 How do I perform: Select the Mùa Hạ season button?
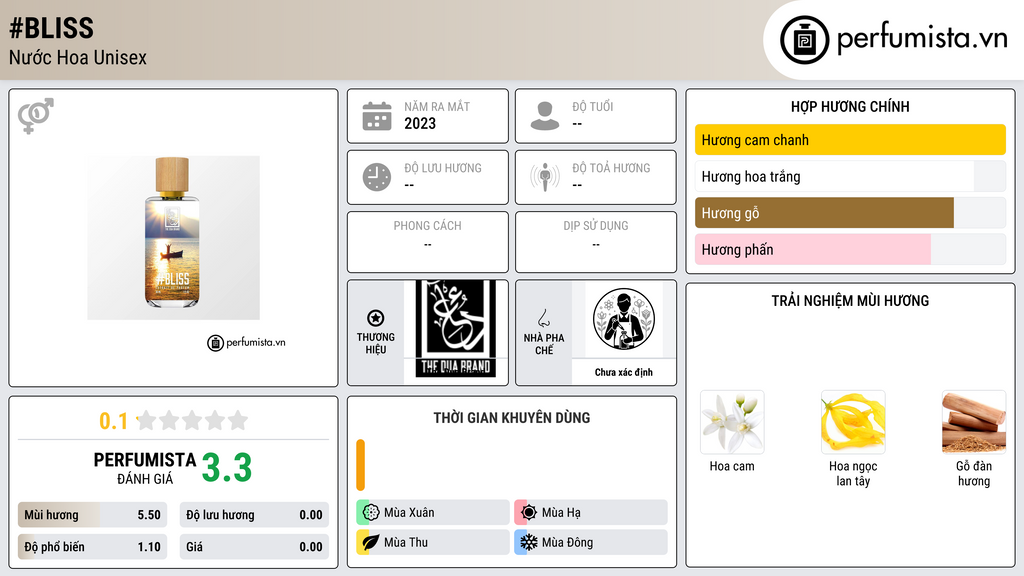pyautogui.click(x=591, y=513)
